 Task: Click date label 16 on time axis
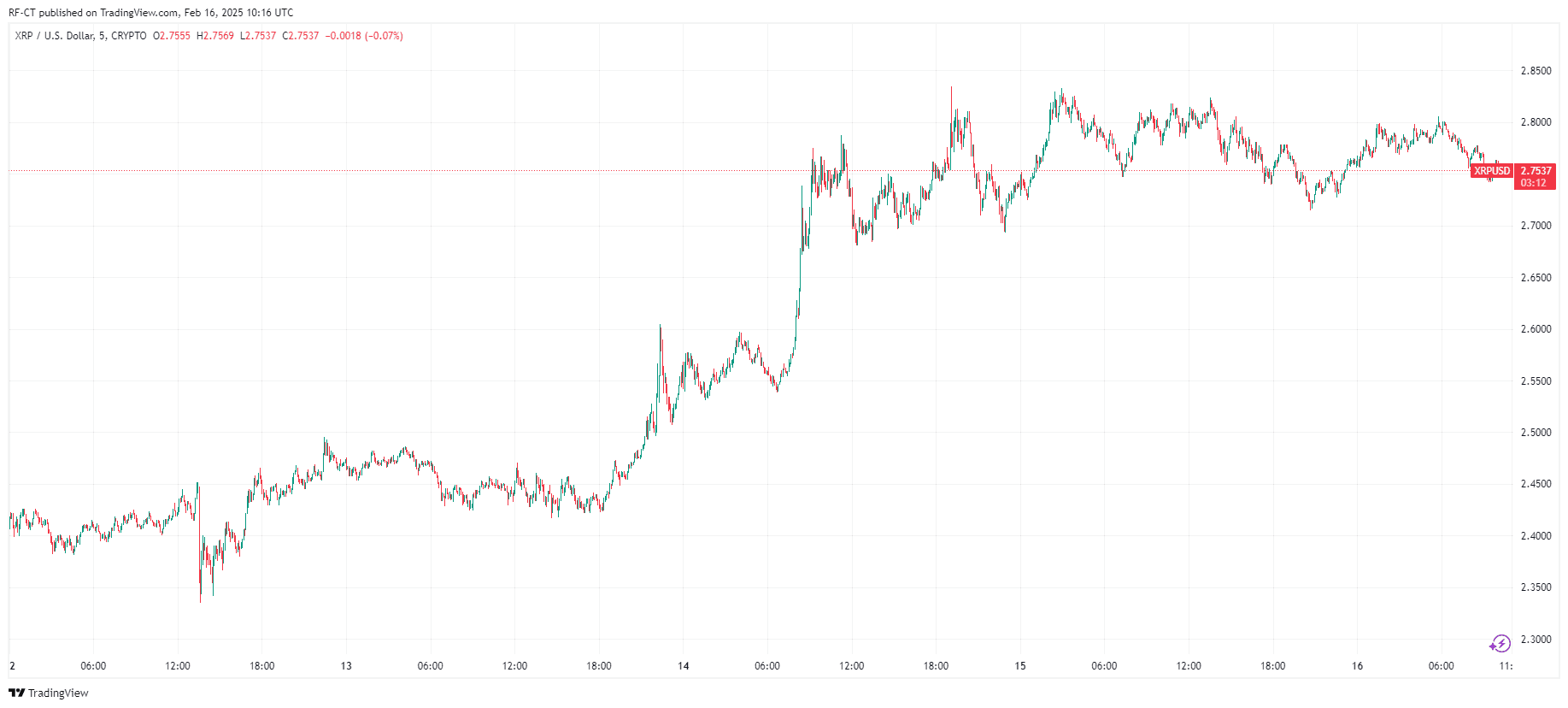tap(1358, 666)
